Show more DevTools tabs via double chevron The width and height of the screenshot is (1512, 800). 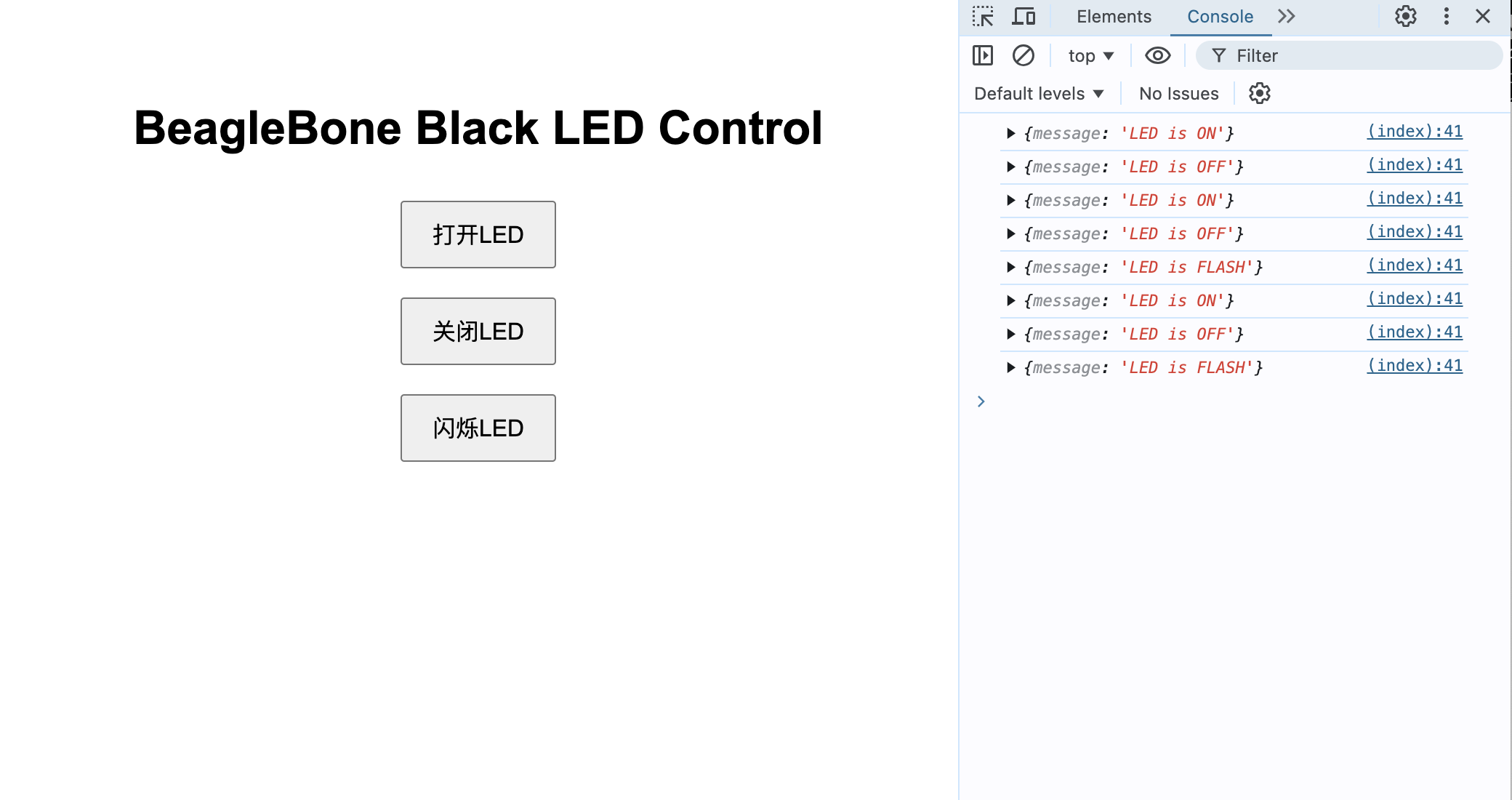[1287, 16]
